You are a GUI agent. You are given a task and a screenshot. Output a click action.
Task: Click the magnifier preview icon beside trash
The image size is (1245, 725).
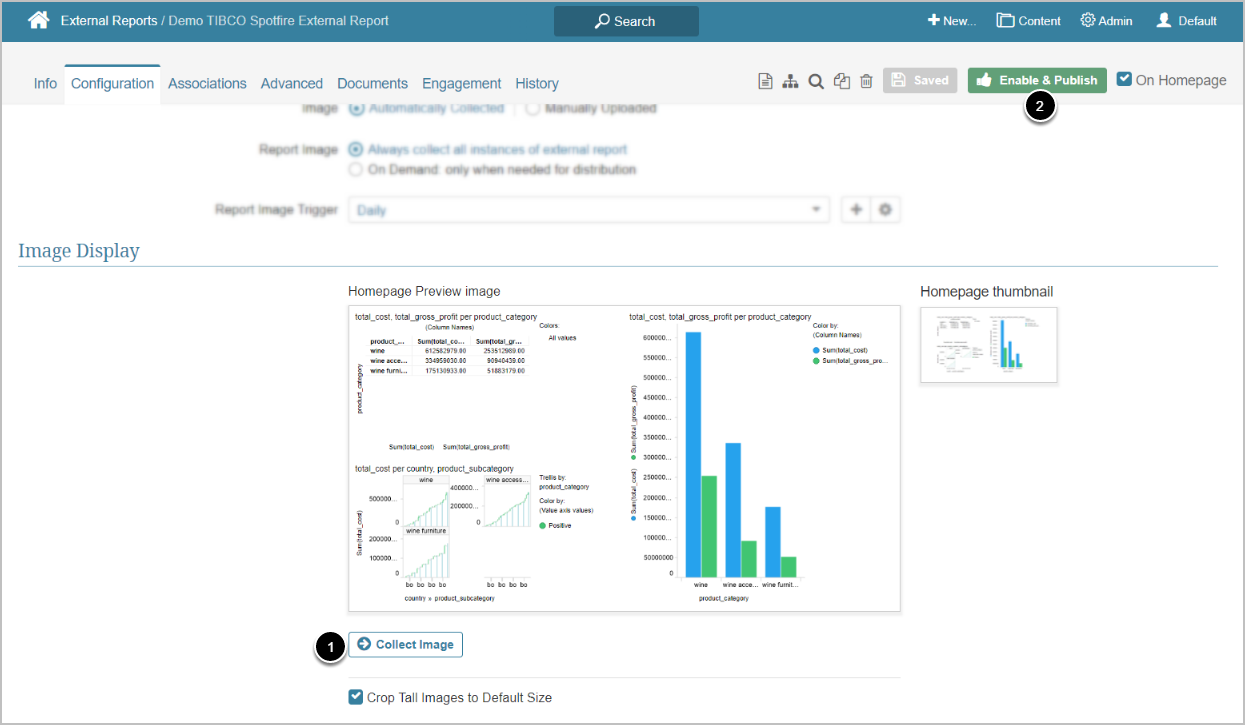(816, 82)
